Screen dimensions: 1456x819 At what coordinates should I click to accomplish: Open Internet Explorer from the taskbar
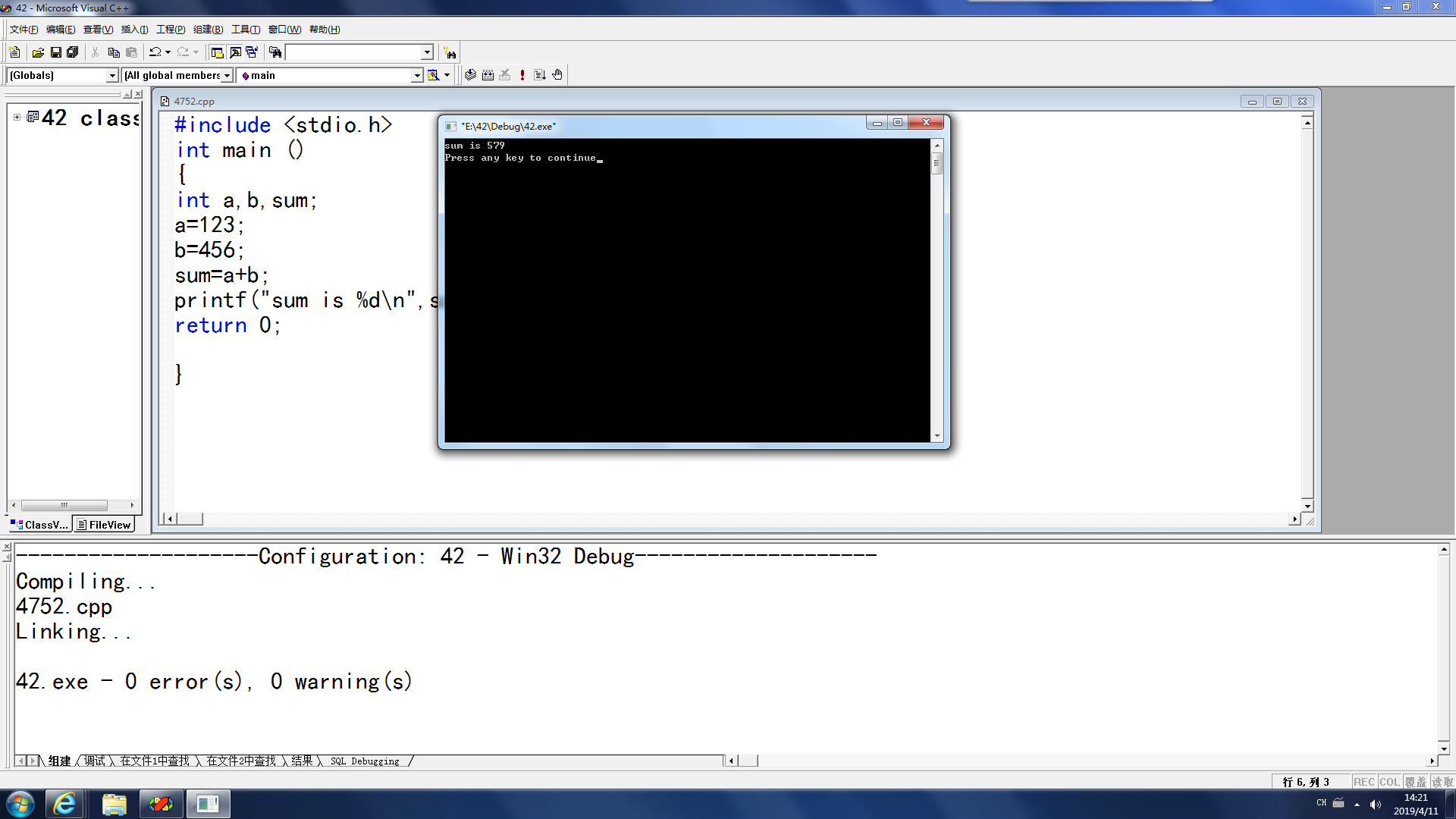tap(64, 804)
